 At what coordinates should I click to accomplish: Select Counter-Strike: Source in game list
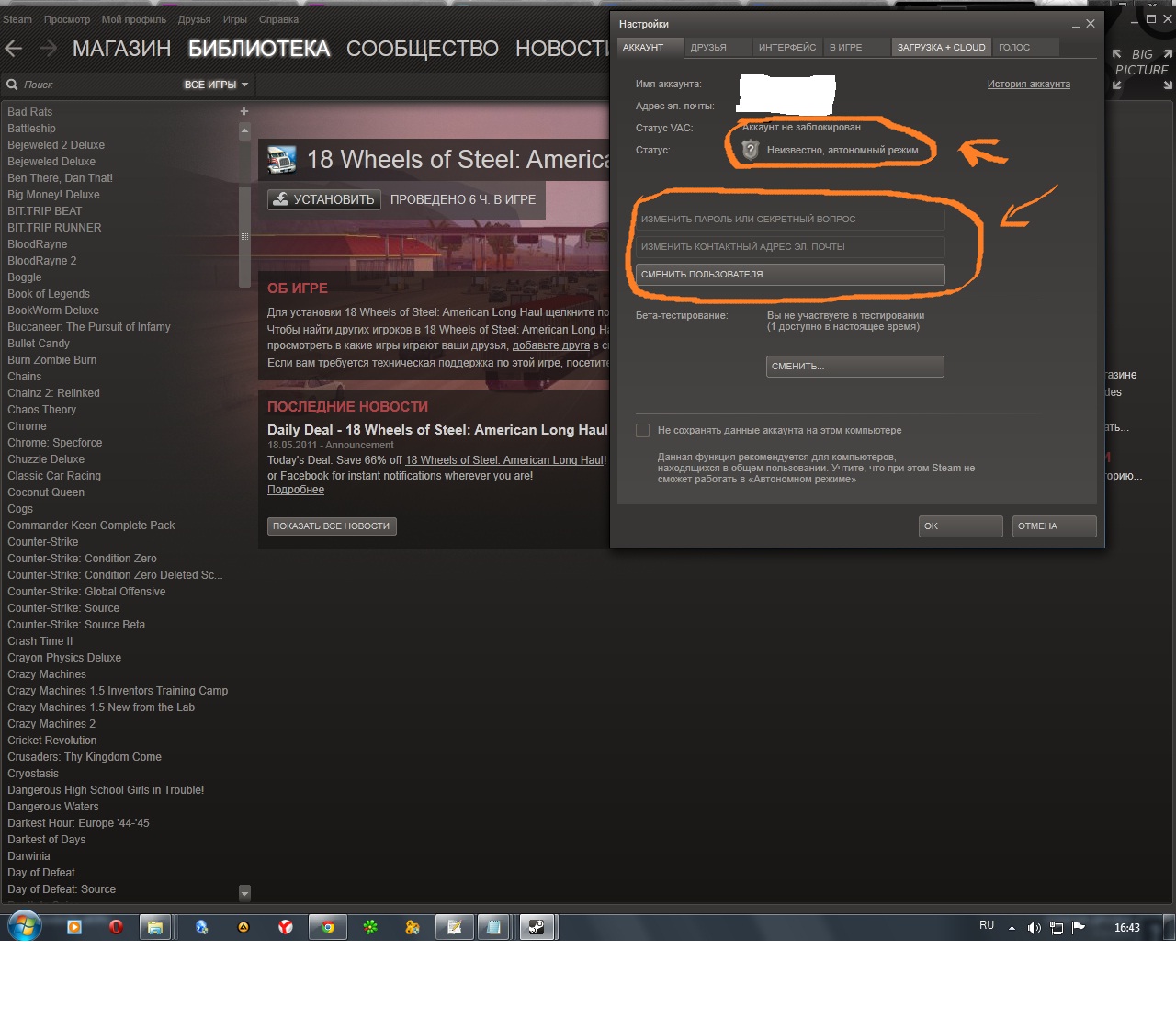click(x=63, y=608)
